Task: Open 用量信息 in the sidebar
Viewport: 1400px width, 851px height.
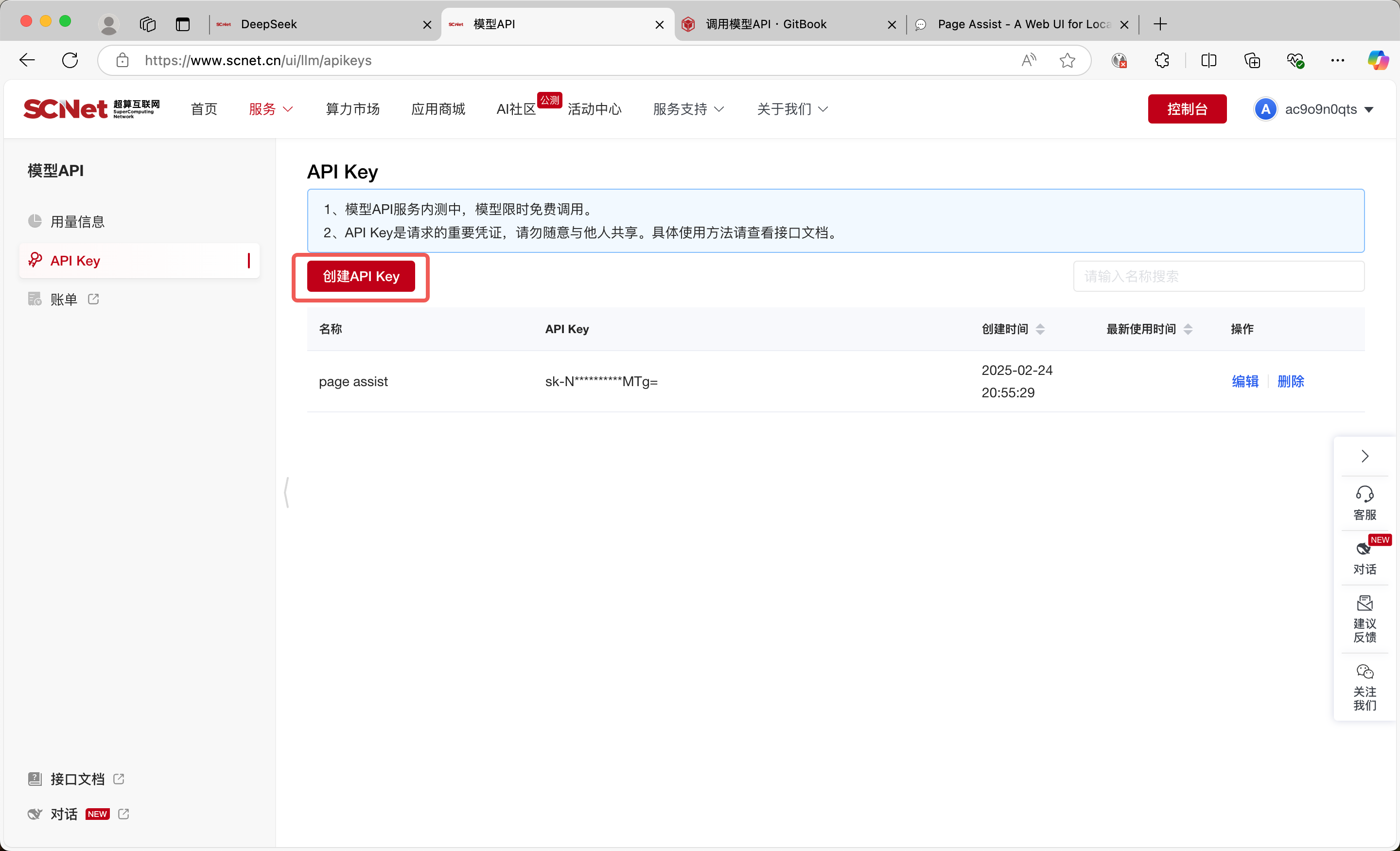Action: (x=139, y=221)
